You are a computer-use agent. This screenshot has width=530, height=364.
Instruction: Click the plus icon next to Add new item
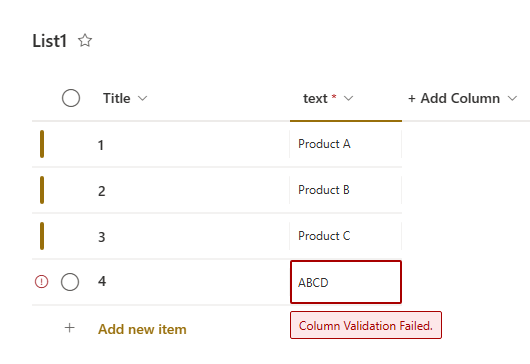click(70, 328)
